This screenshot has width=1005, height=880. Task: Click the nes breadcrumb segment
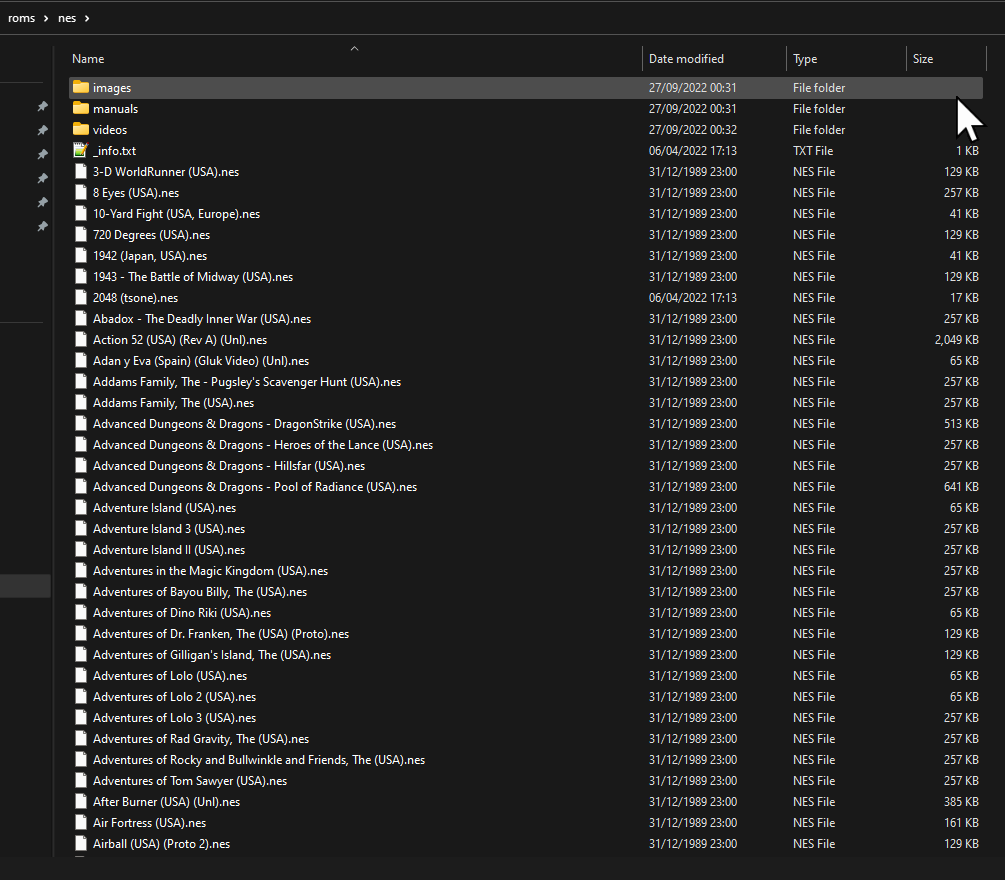point(67,18)
